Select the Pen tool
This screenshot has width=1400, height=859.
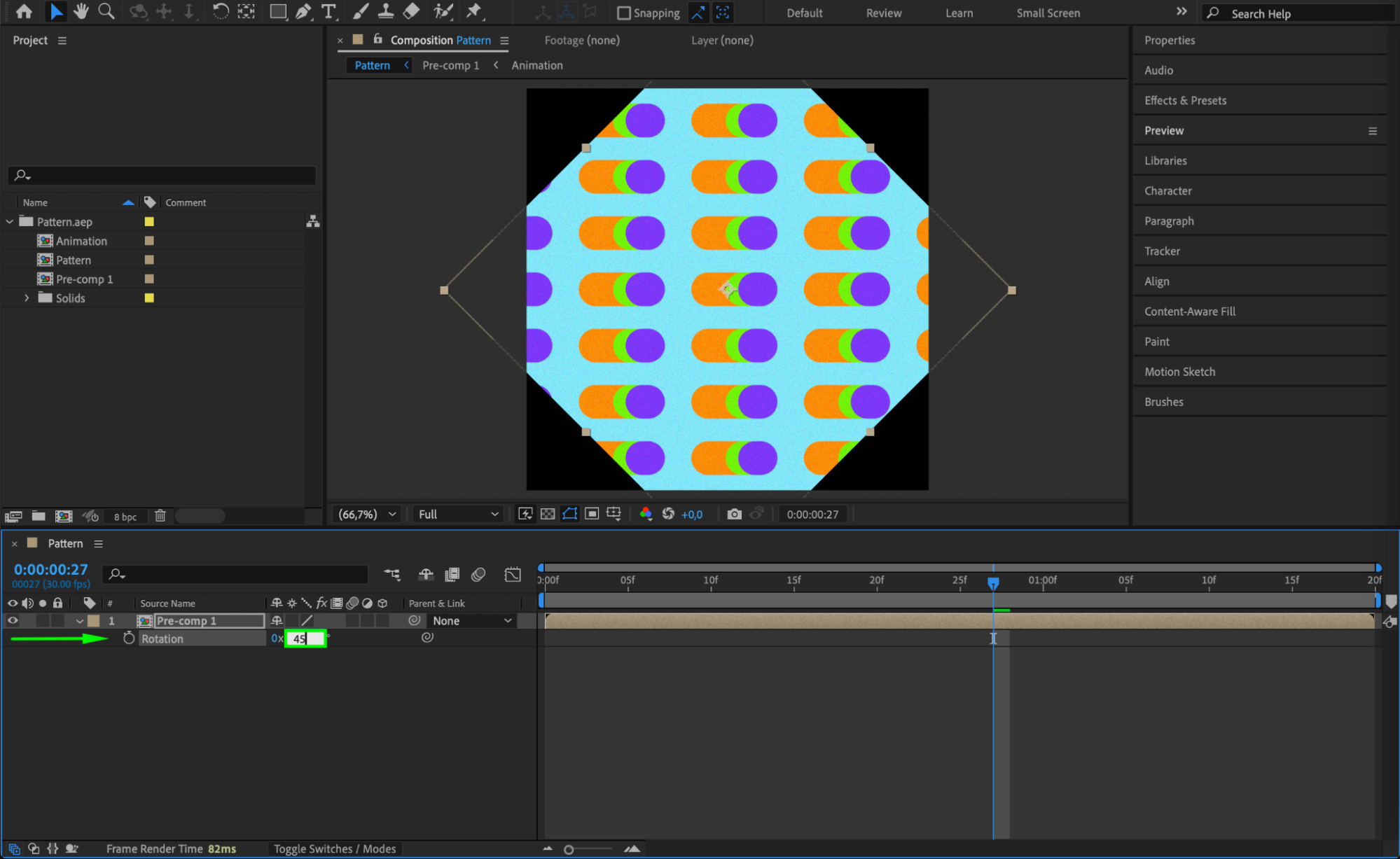(x=303, y=11)
